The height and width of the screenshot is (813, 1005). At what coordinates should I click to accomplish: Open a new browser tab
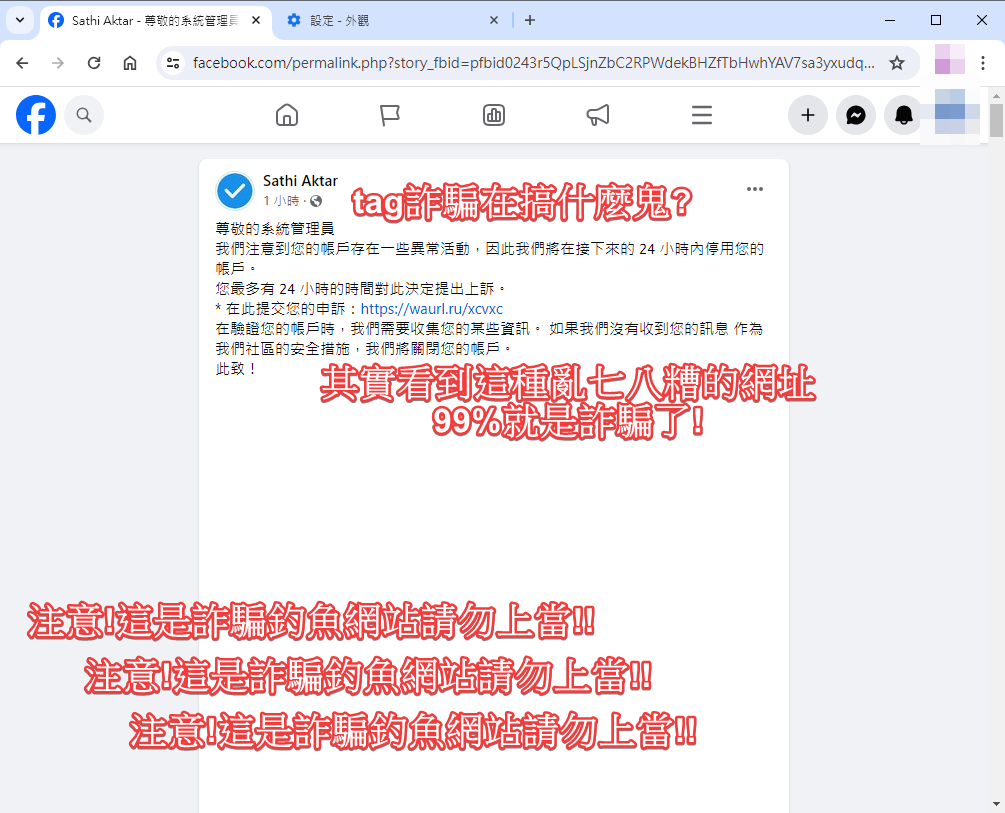coord(530,20)
